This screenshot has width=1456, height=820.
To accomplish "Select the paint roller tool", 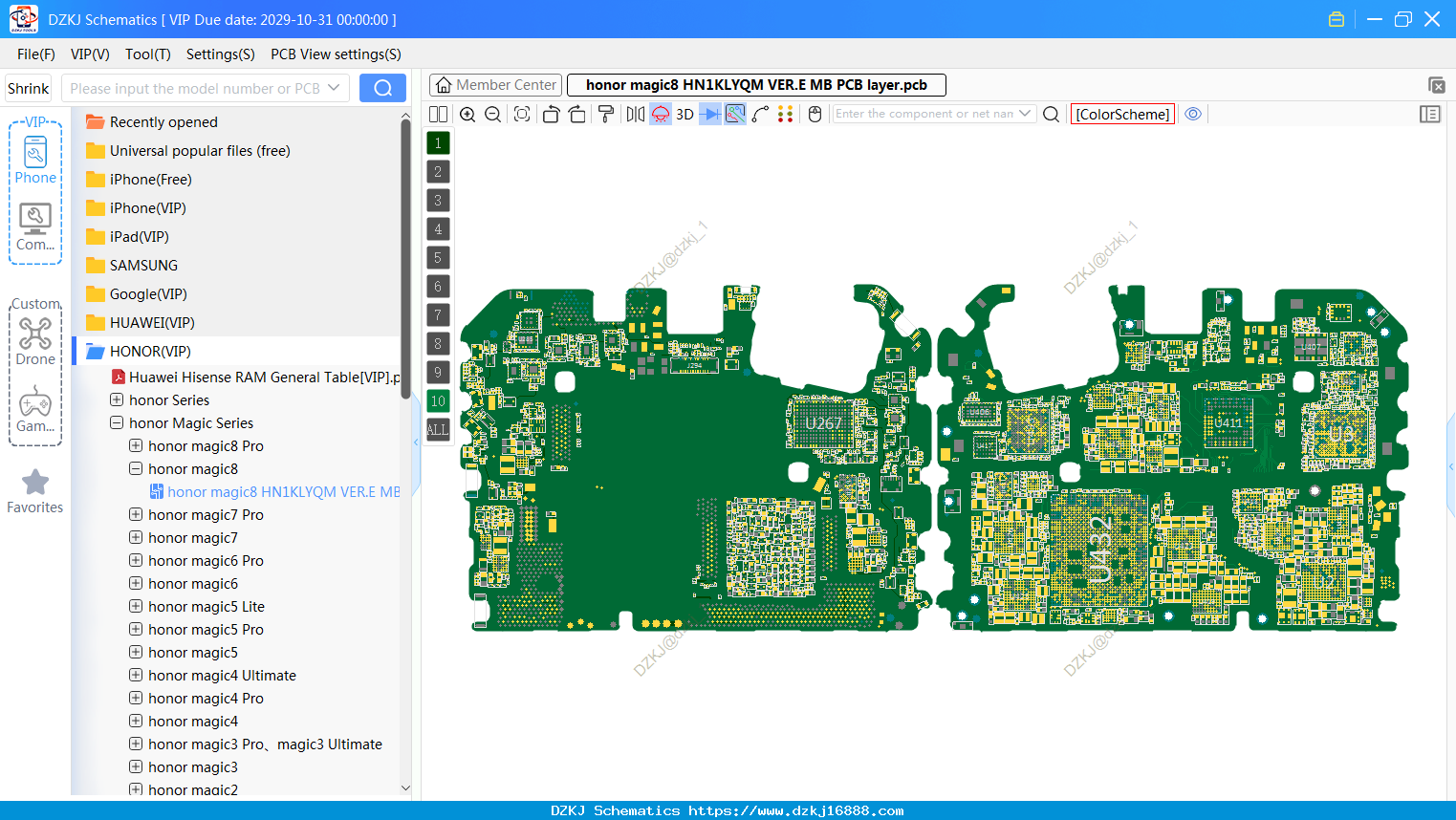I will [x=606, y=114].
